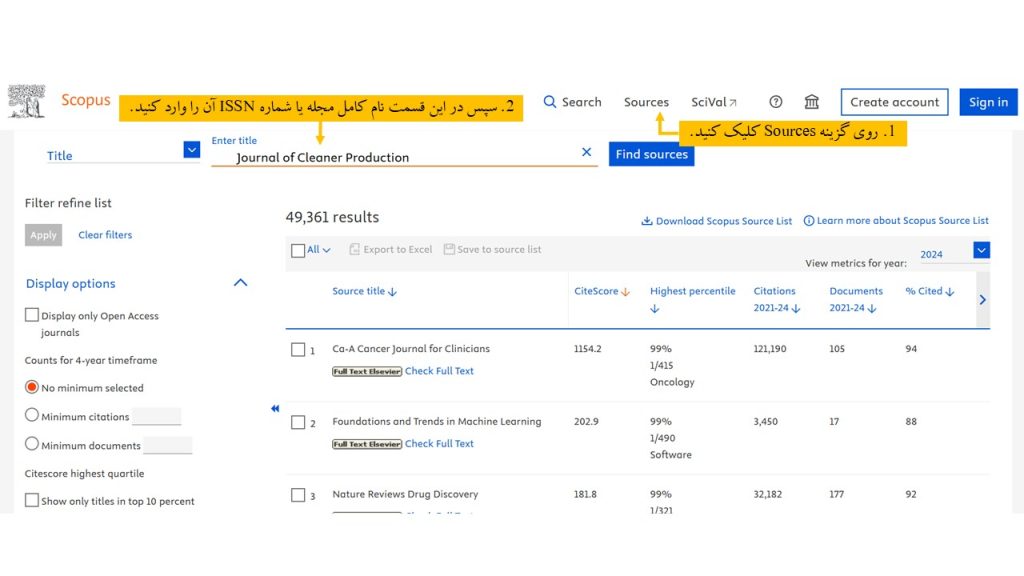The height and width of the screenshot is (576, 1024).
Task: Open Nature Reviews Drug Discovery title
Action: click(405, 494)
